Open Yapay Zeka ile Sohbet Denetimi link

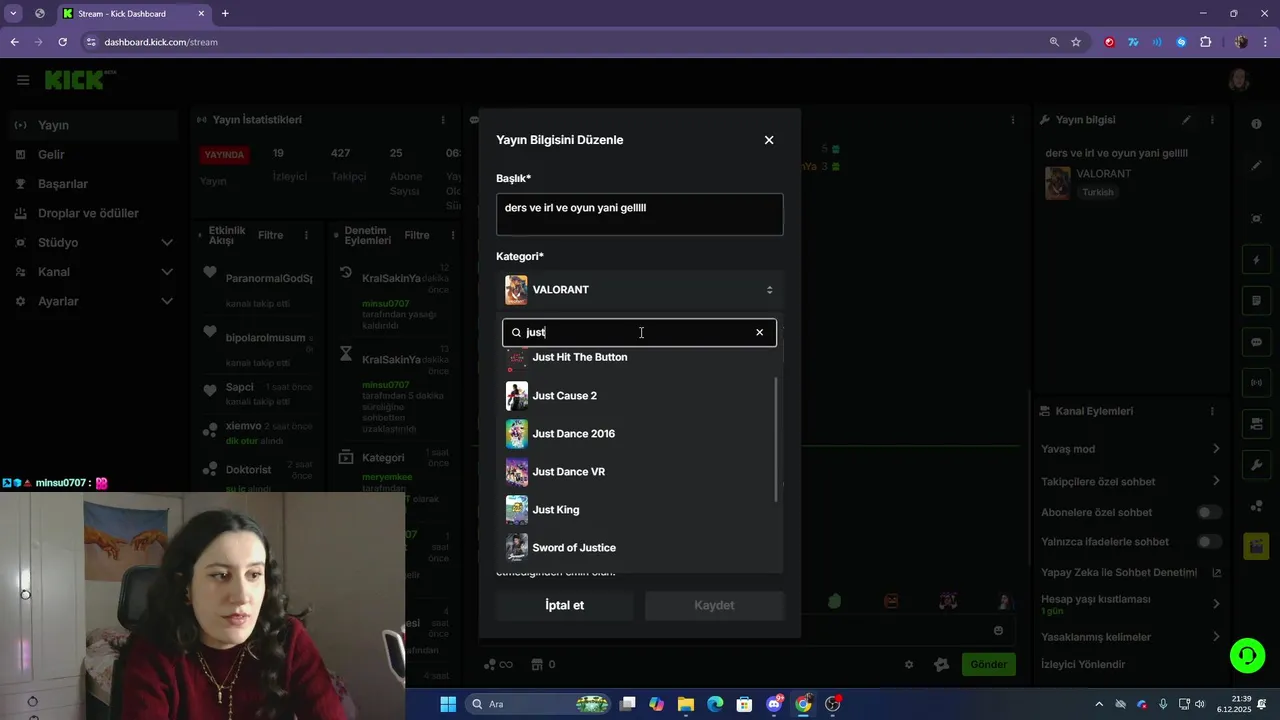coord(1130,573)
